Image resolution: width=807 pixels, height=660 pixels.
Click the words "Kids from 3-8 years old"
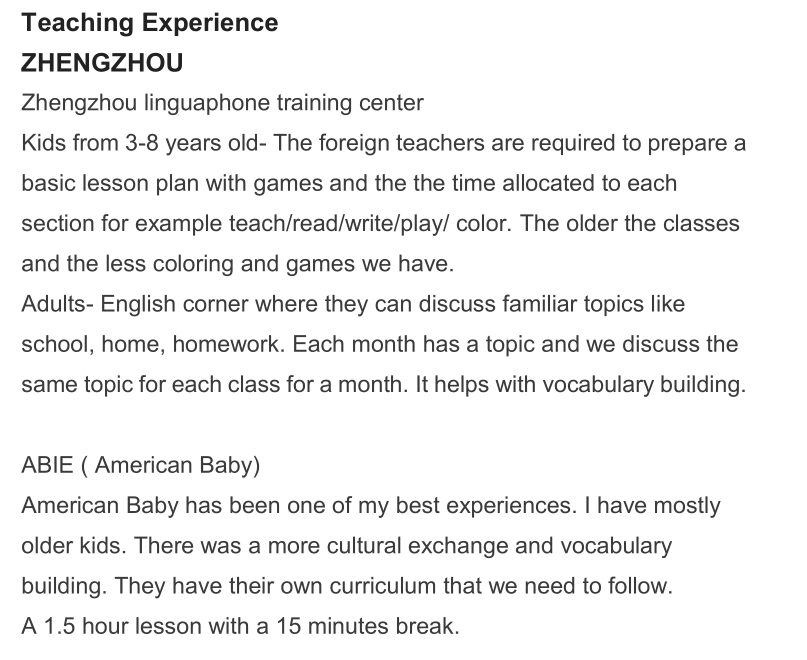(138, 143)
